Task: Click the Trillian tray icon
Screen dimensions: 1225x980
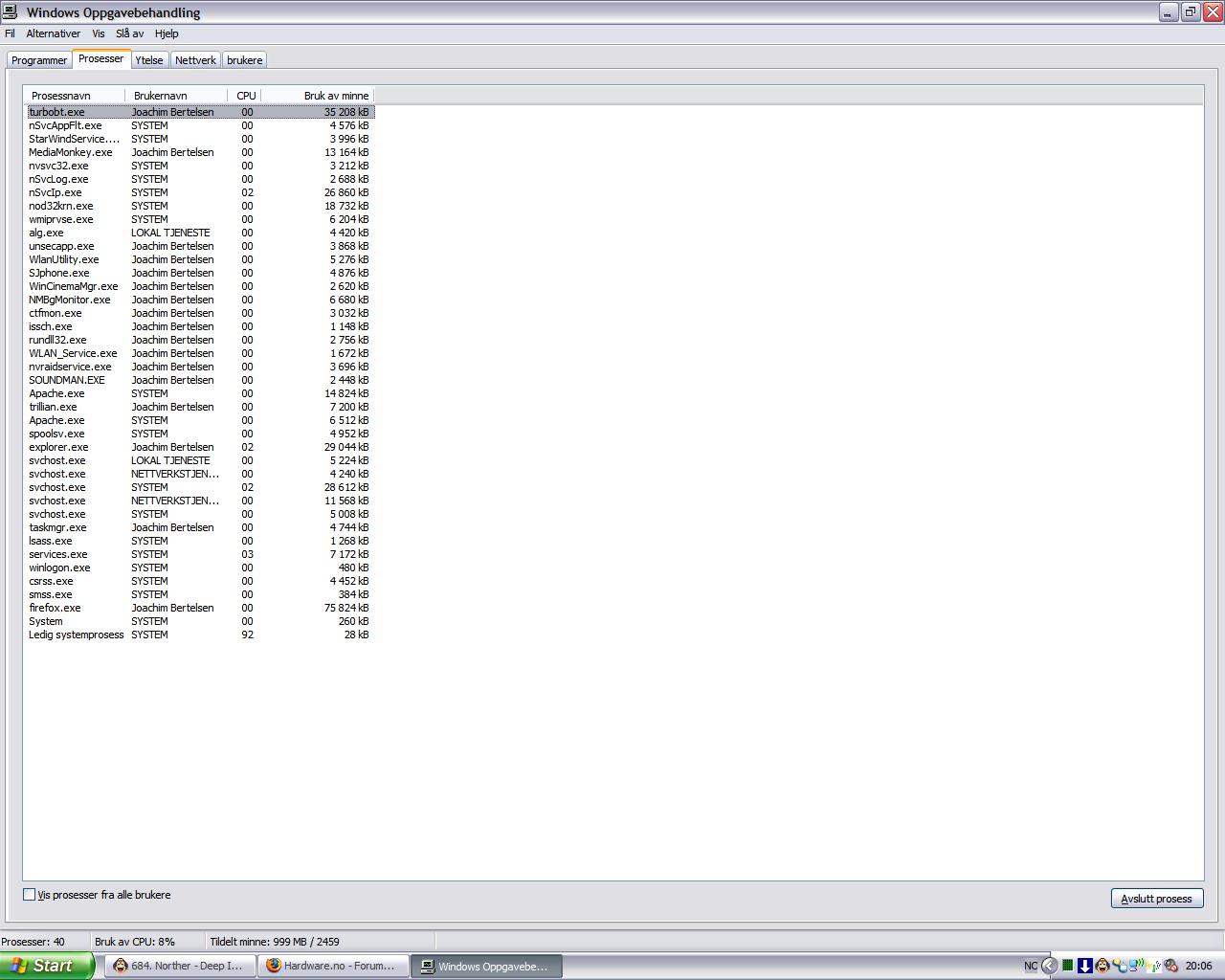Action: (1120, 966)
